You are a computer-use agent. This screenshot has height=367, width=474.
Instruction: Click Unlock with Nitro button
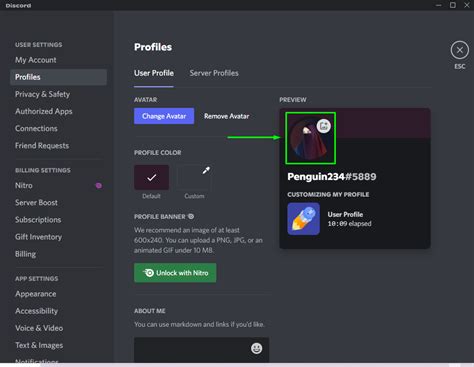click(x=175, y=273)
